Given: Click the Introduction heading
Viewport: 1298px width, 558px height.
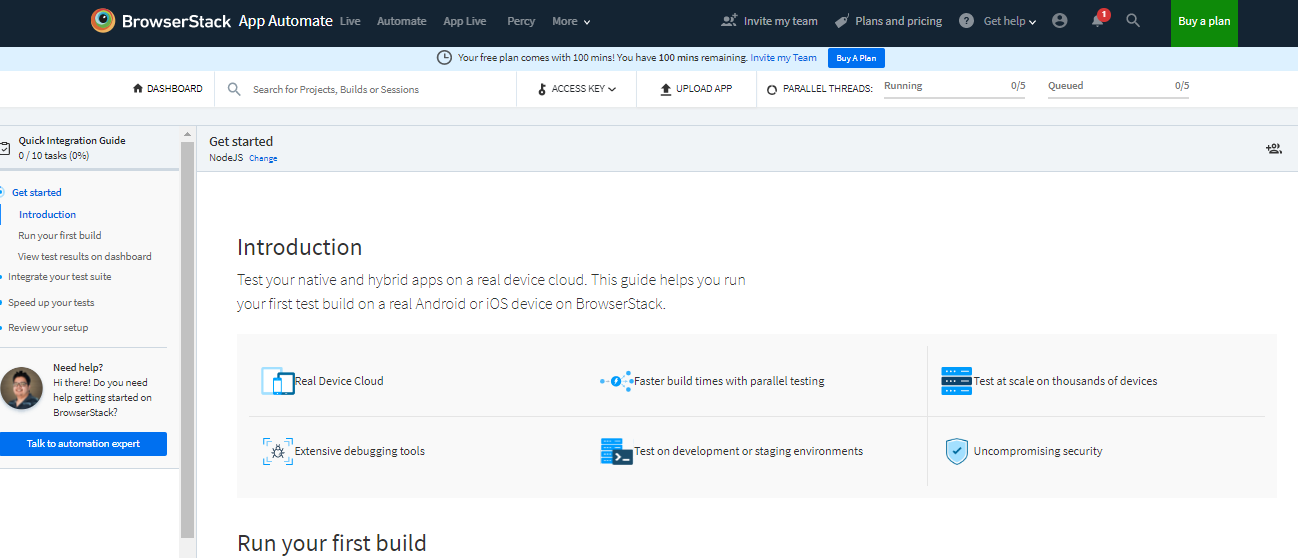Looking at the screenshot, I should (x=299, y=247).
